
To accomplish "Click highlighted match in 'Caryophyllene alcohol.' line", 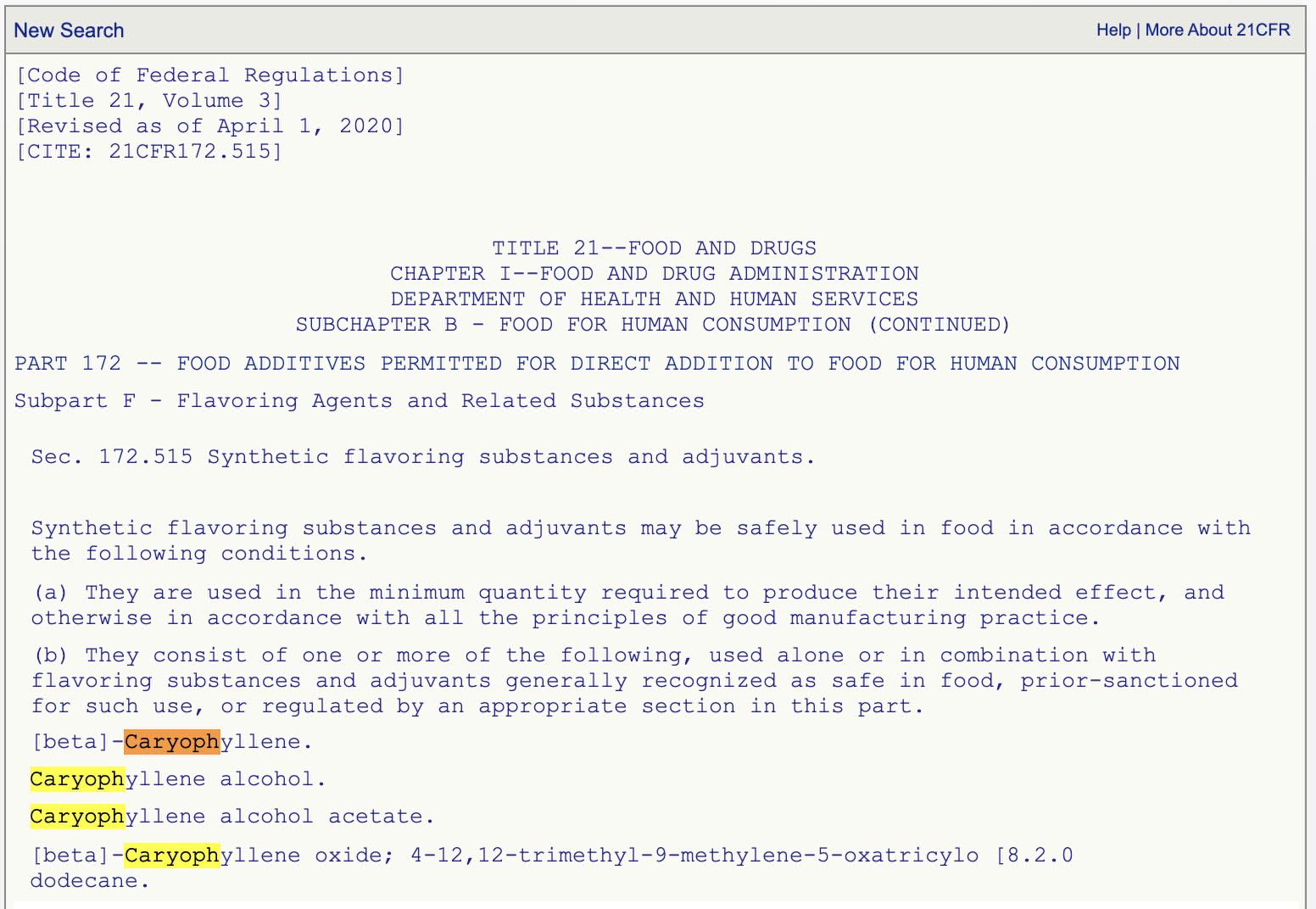I will 77,779.
